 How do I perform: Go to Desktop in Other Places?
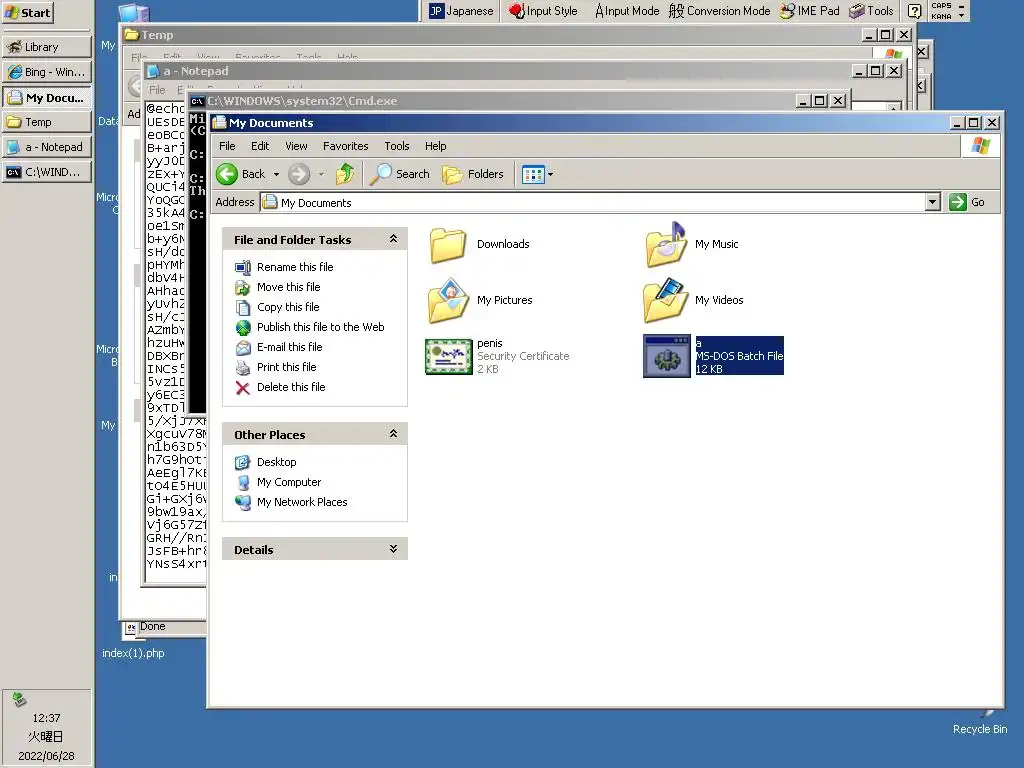276,462
